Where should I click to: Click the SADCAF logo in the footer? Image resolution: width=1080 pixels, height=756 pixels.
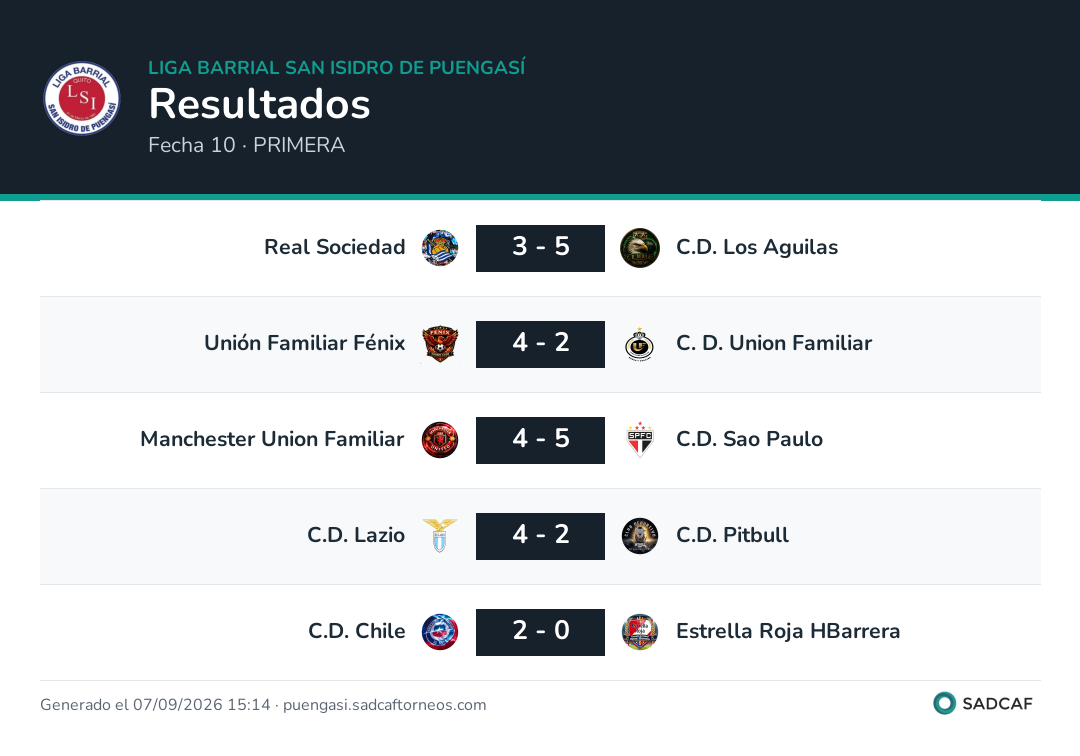[x=983, y=703]
